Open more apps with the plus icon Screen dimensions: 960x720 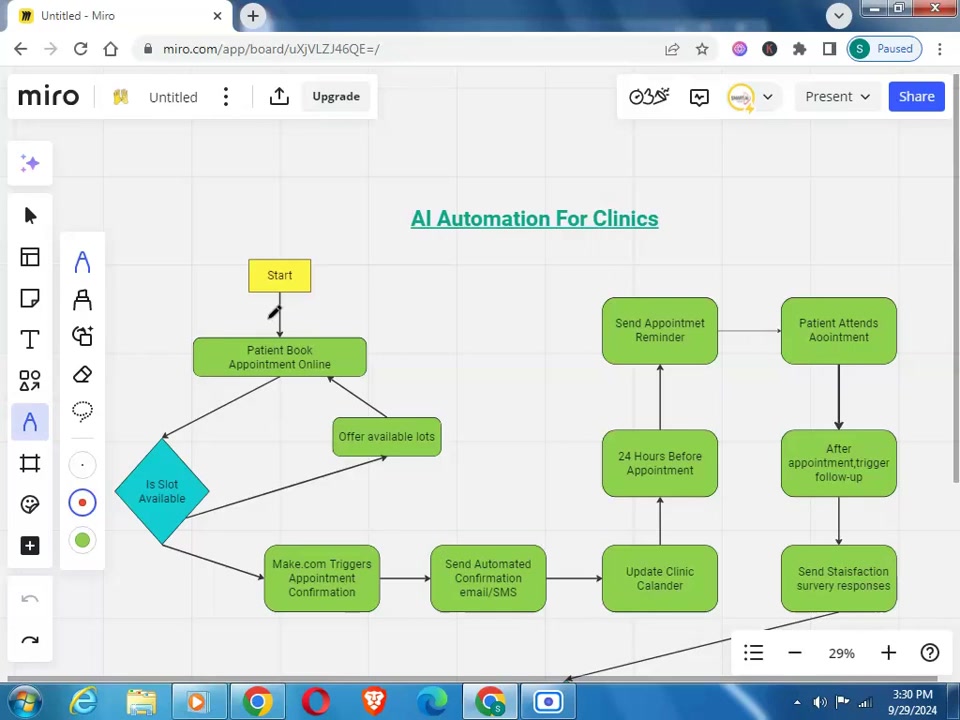coord(30,546)
